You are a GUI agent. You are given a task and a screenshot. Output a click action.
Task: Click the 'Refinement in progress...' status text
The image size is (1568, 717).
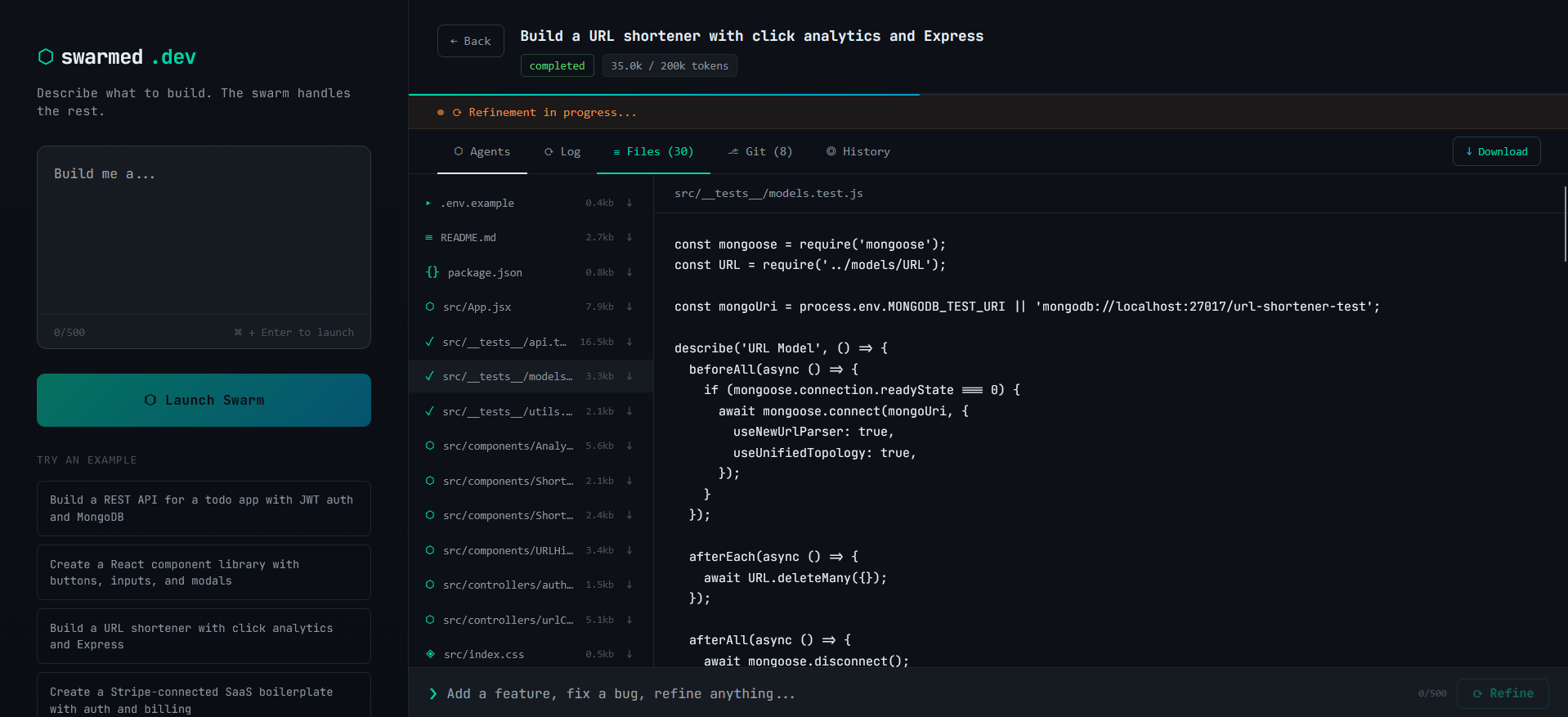(553, 113)
